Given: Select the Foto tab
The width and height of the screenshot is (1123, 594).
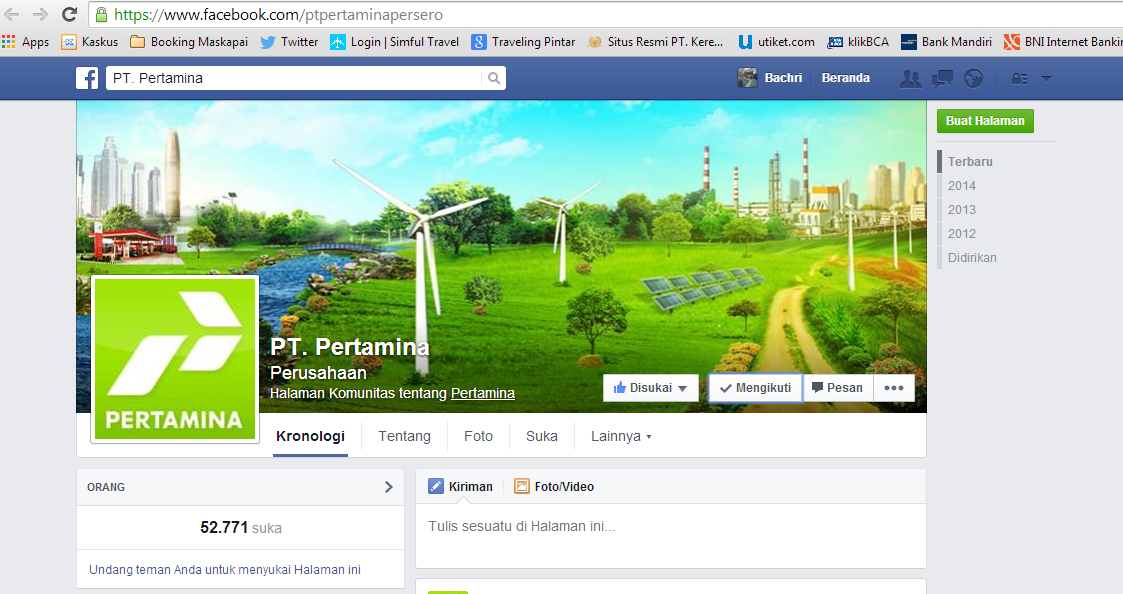Looking at the screenshot, I should pos(478,436).
